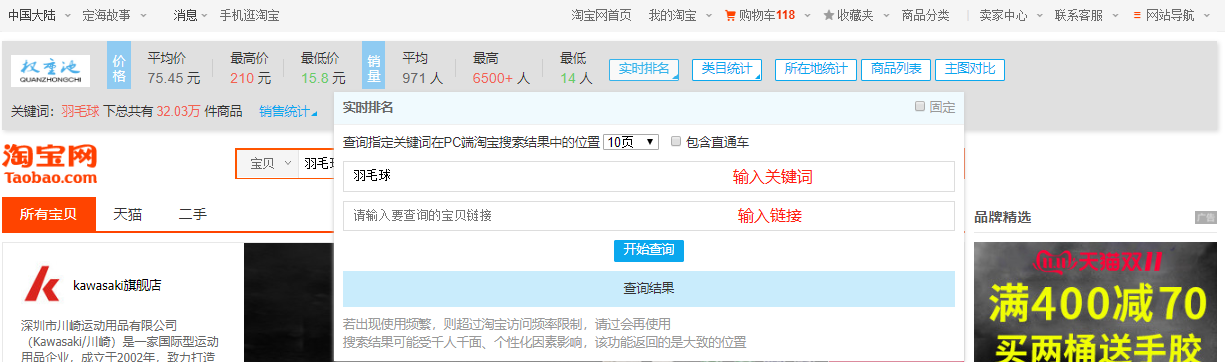
Task: Switch to the 天猫 tab
Action: click(x=127, y=214)
